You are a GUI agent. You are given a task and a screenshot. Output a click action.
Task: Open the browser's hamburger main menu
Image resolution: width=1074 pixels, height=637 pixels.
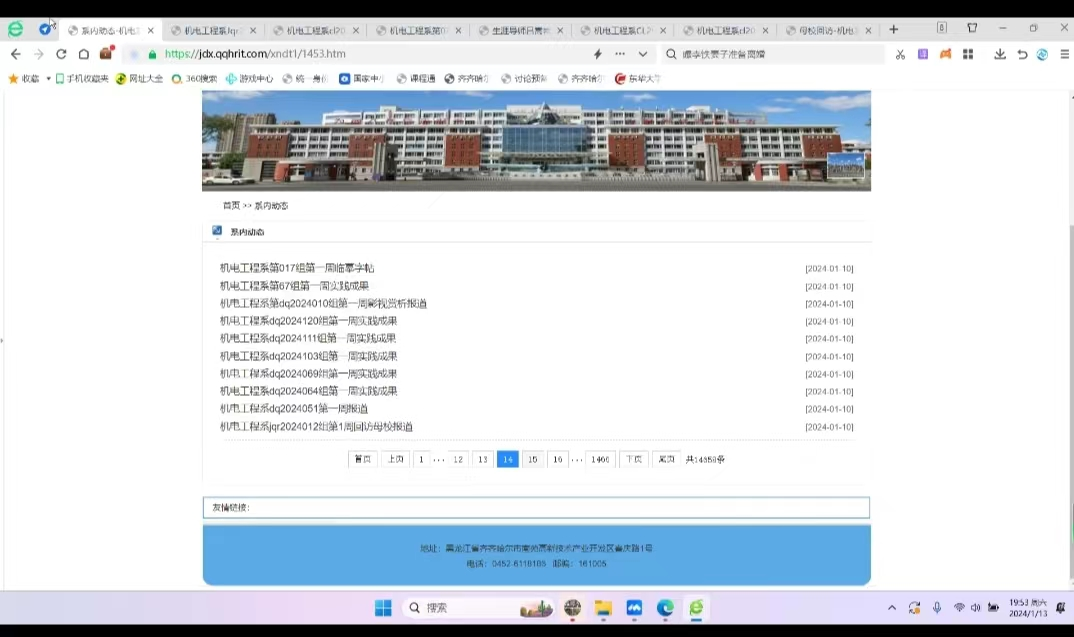pos(1064,54)
